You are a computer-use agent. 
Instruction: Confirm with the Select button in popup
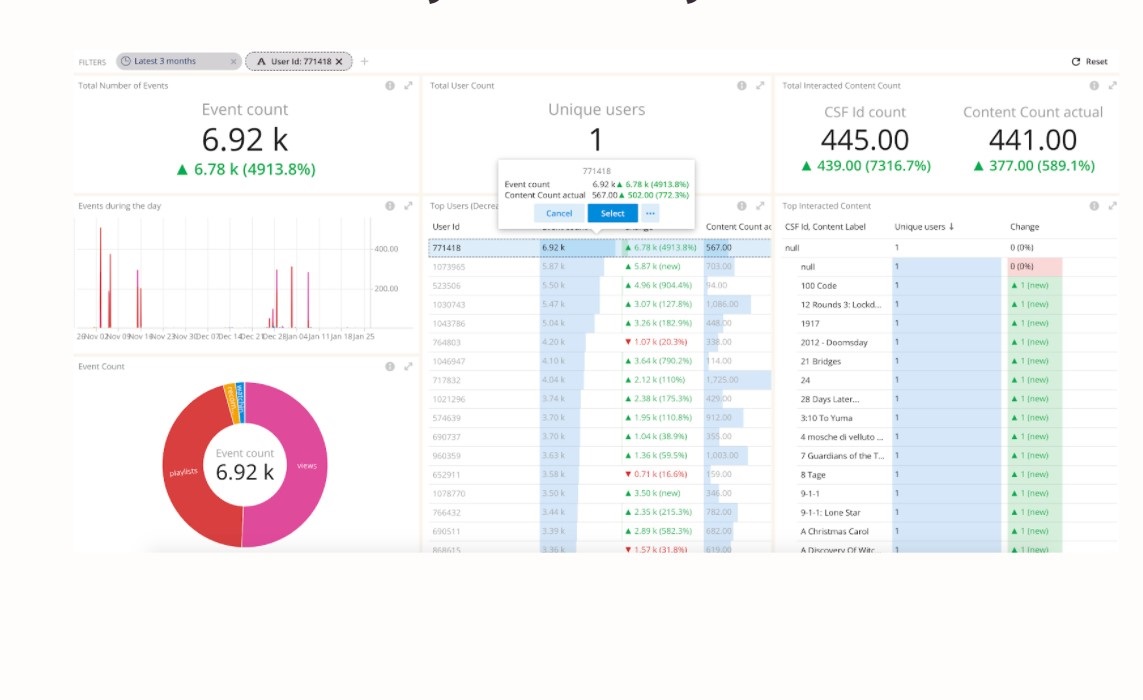[612, 213]
